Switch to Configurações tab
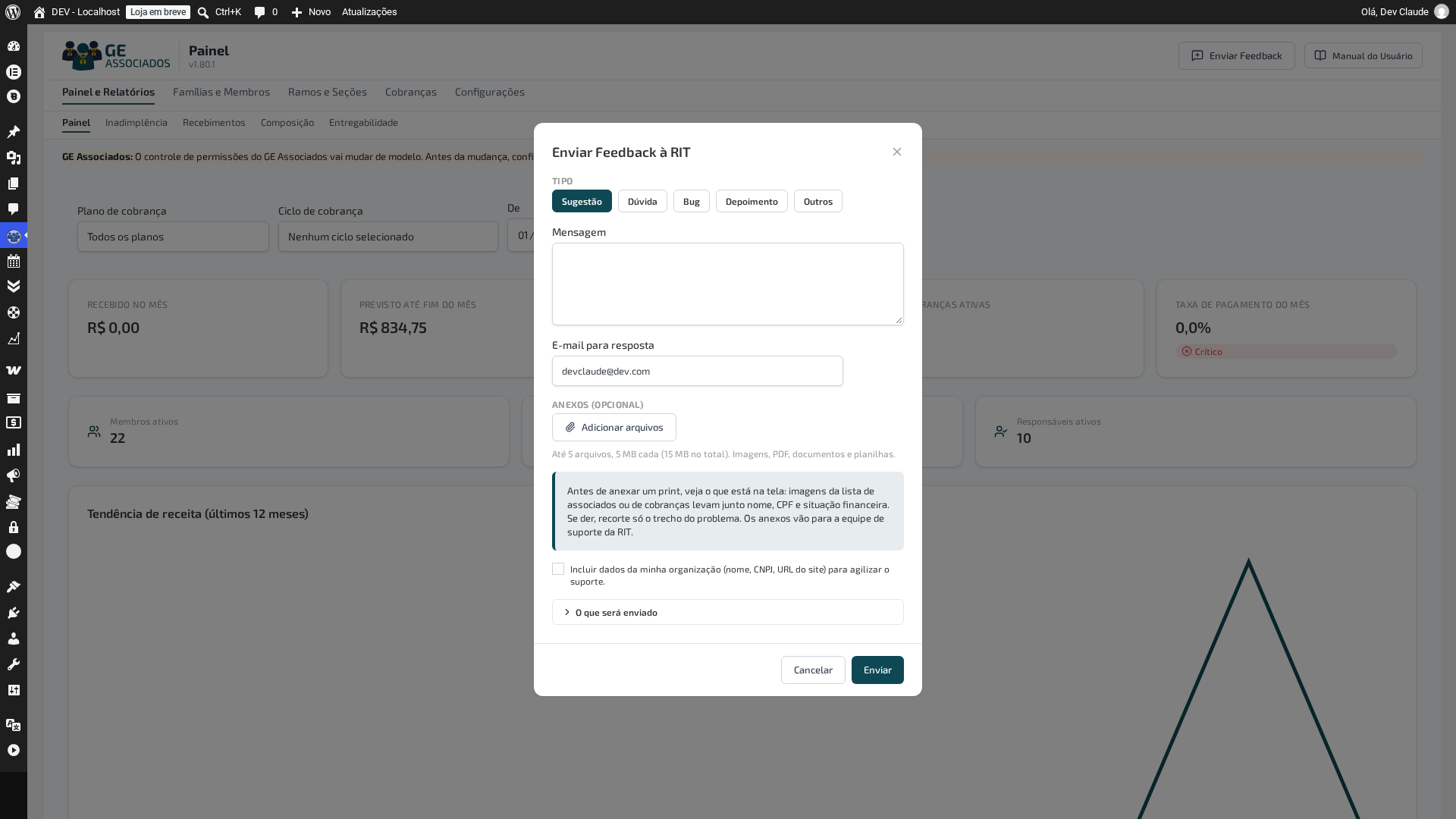1456x819 pixels. (x=490, y=92)
